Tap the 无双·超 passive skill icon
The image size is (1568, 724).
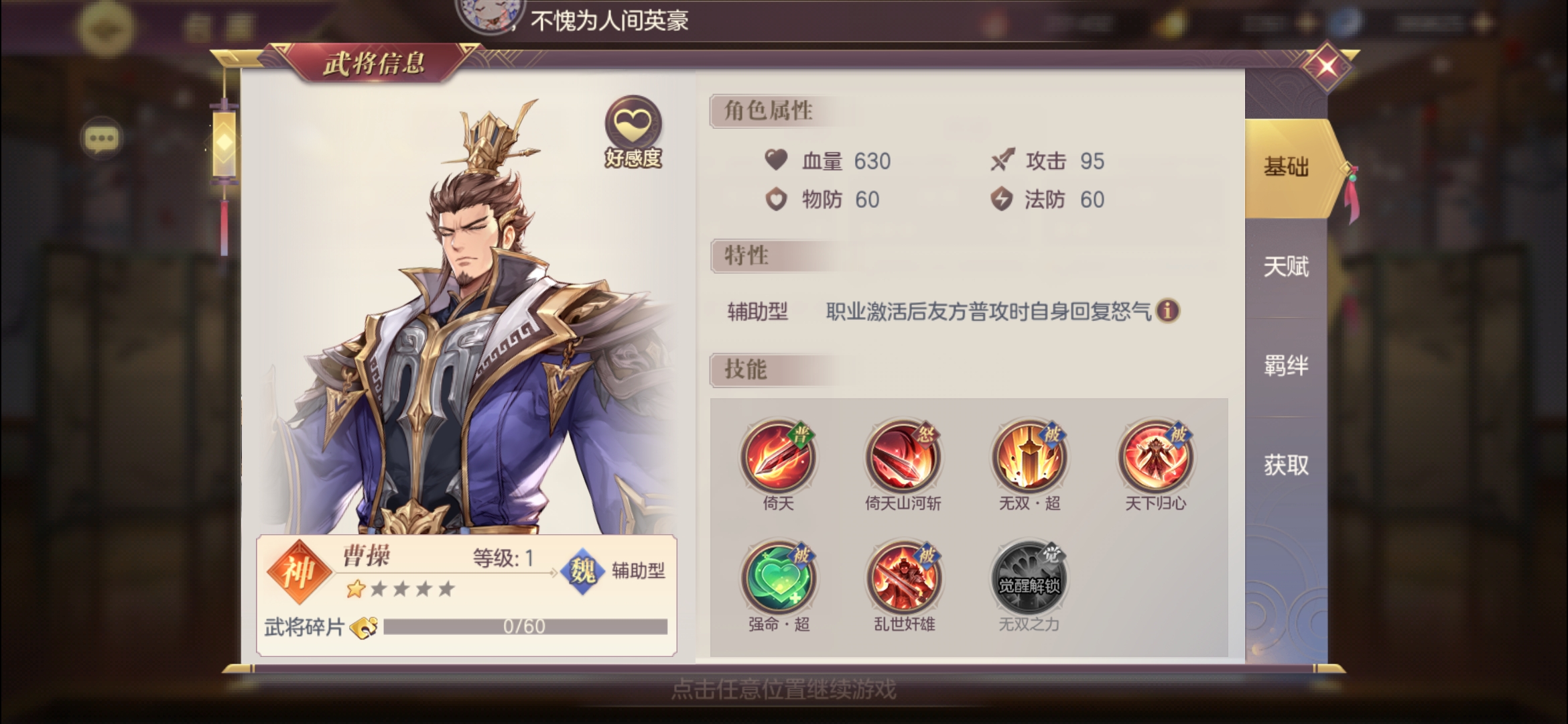(x=1029, y=456)
